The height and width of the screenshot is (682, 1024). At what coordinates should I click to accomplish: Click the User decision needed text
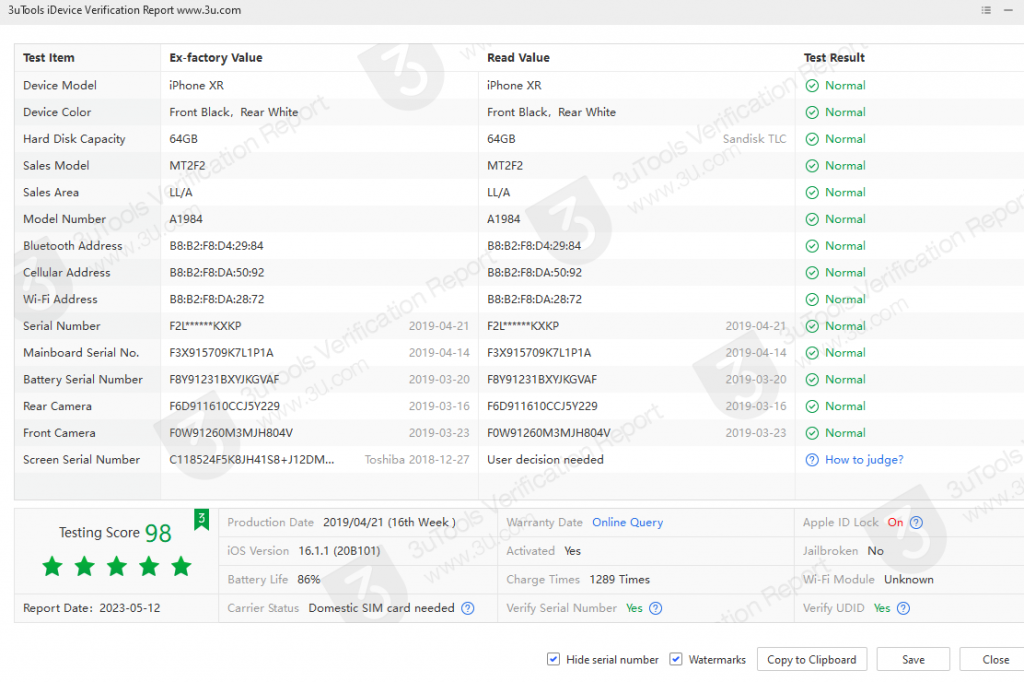coord(545,460)
